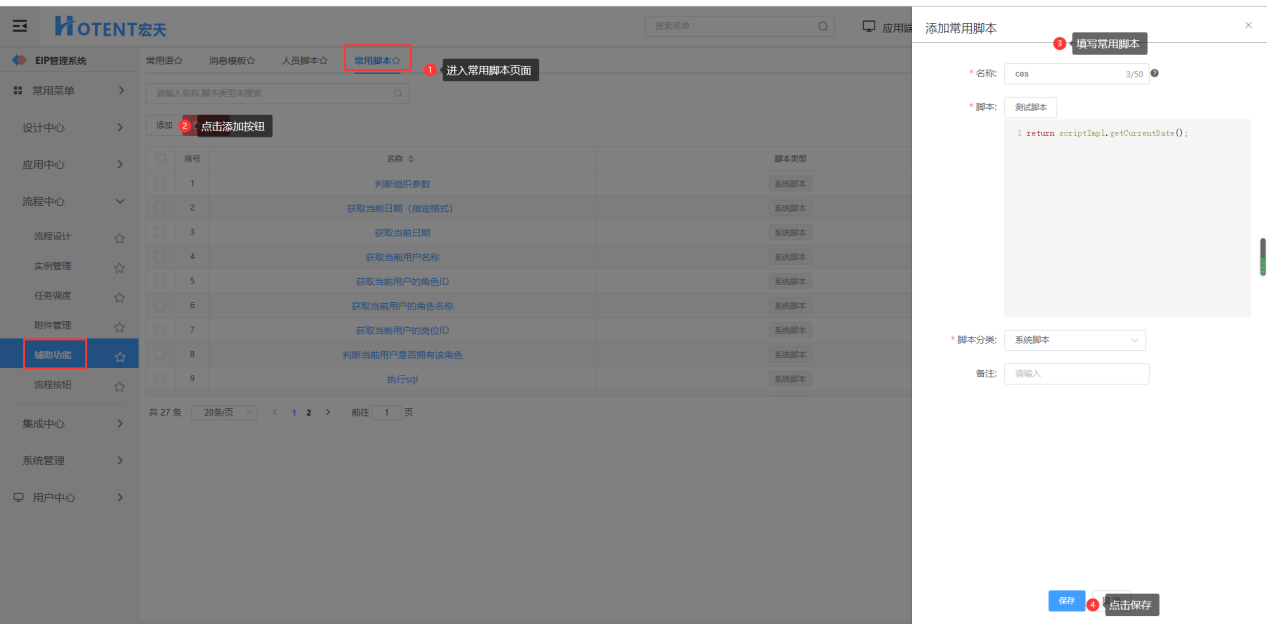
Task: Switch to the 消息模板 tab
Action: pyautogui.click(x=231, y=61)
